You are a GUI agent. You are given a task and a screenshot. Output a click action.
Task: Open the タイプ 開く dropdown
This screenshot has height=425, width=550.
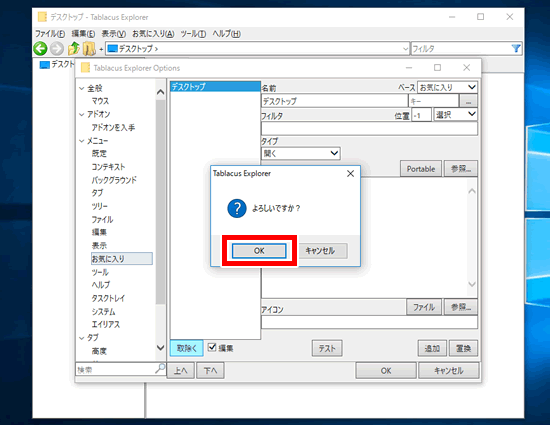pyautogui.click(x=301, y=153)
